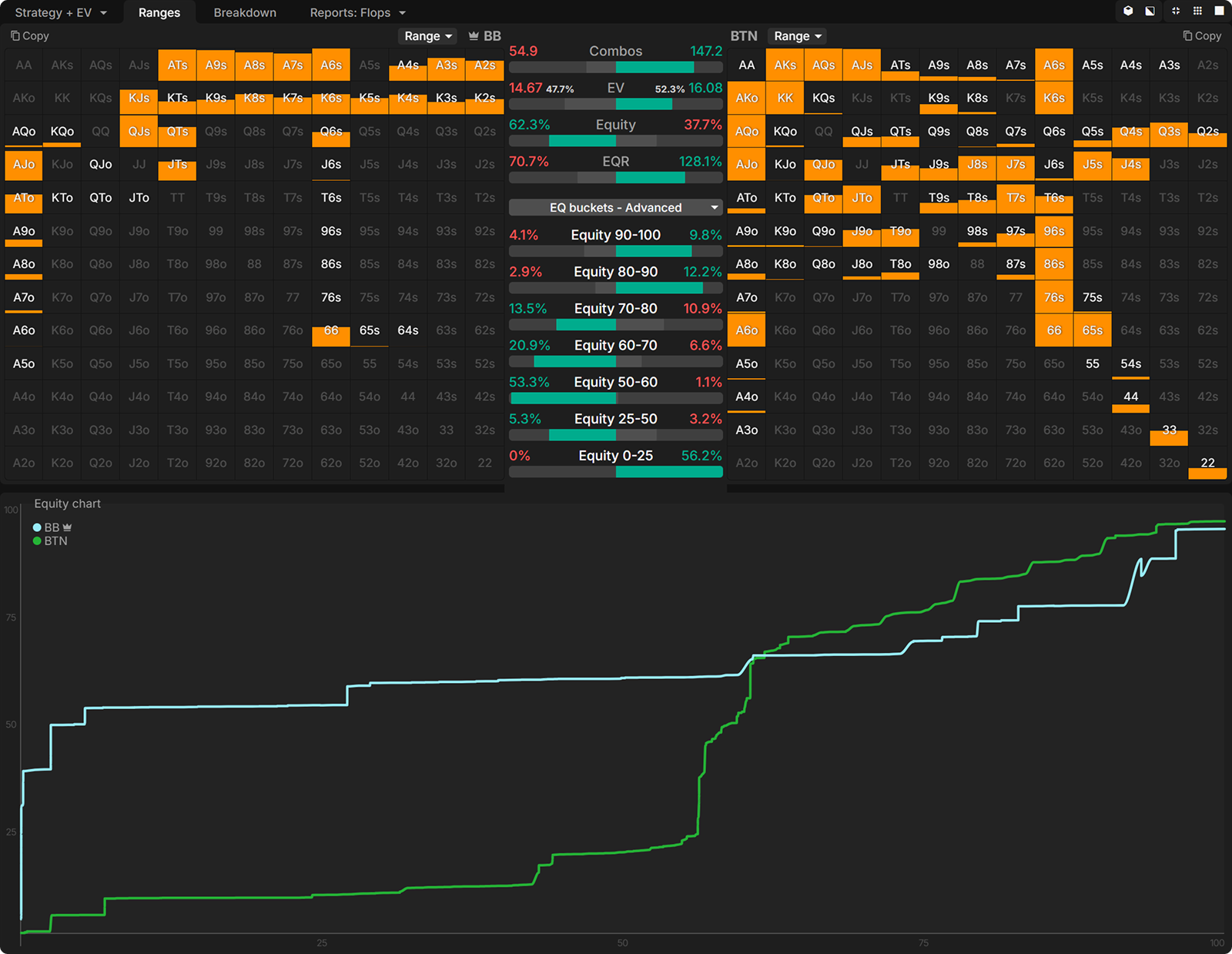The image size is (1232, 954).
Task: Open the BTN Range dropdown
Action: [798, 36]
